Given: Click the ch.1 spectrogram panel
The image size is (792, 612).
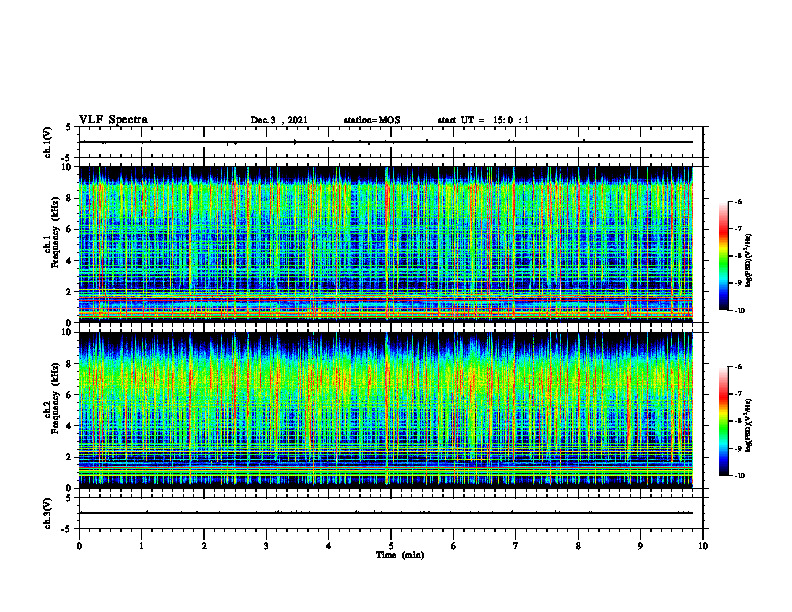Looking at the screenshot, I should click(x=386, y=244).
